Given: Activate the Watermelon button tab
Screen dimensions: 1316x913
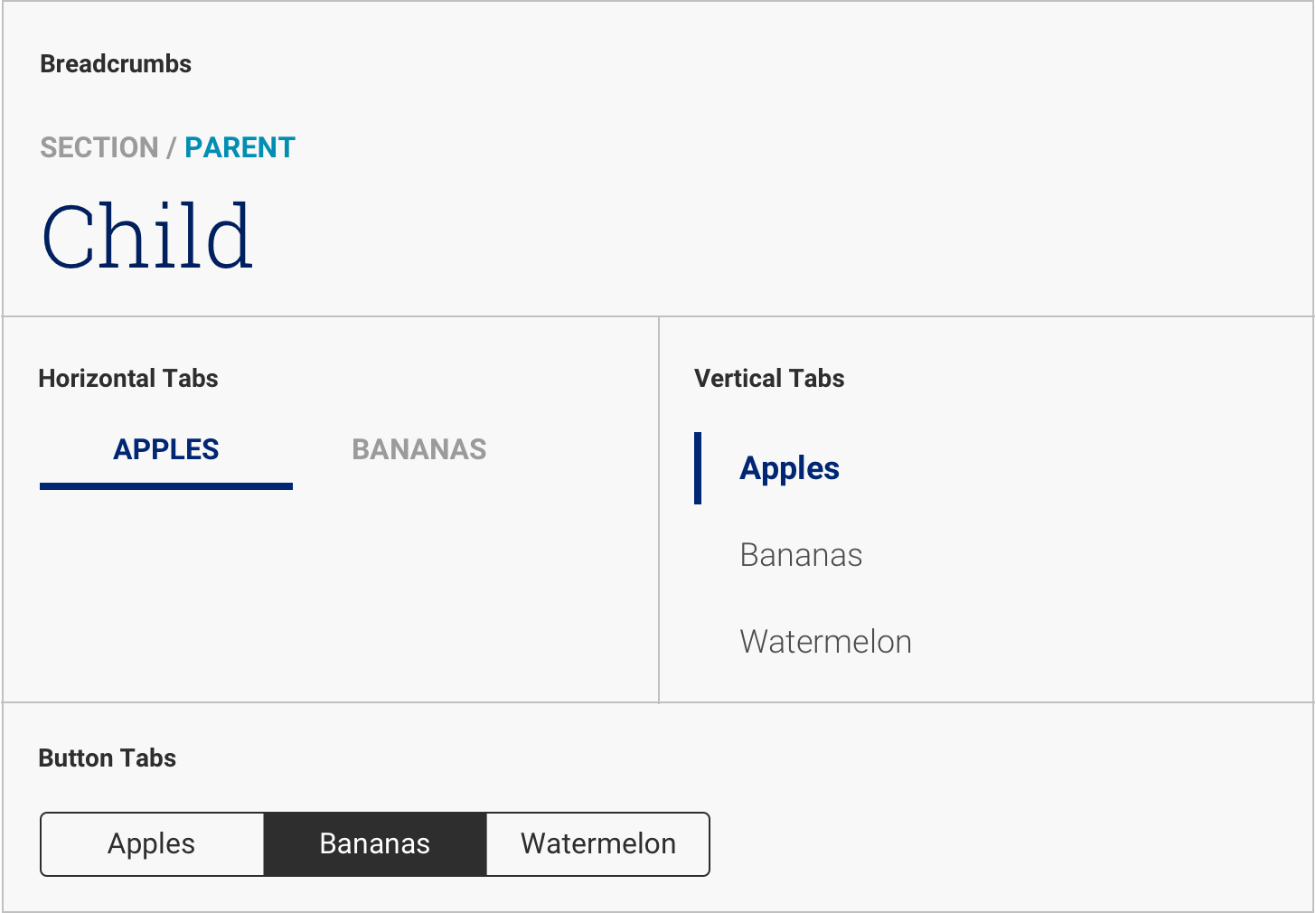Looking at the screenshot, I should pos(598,844).
